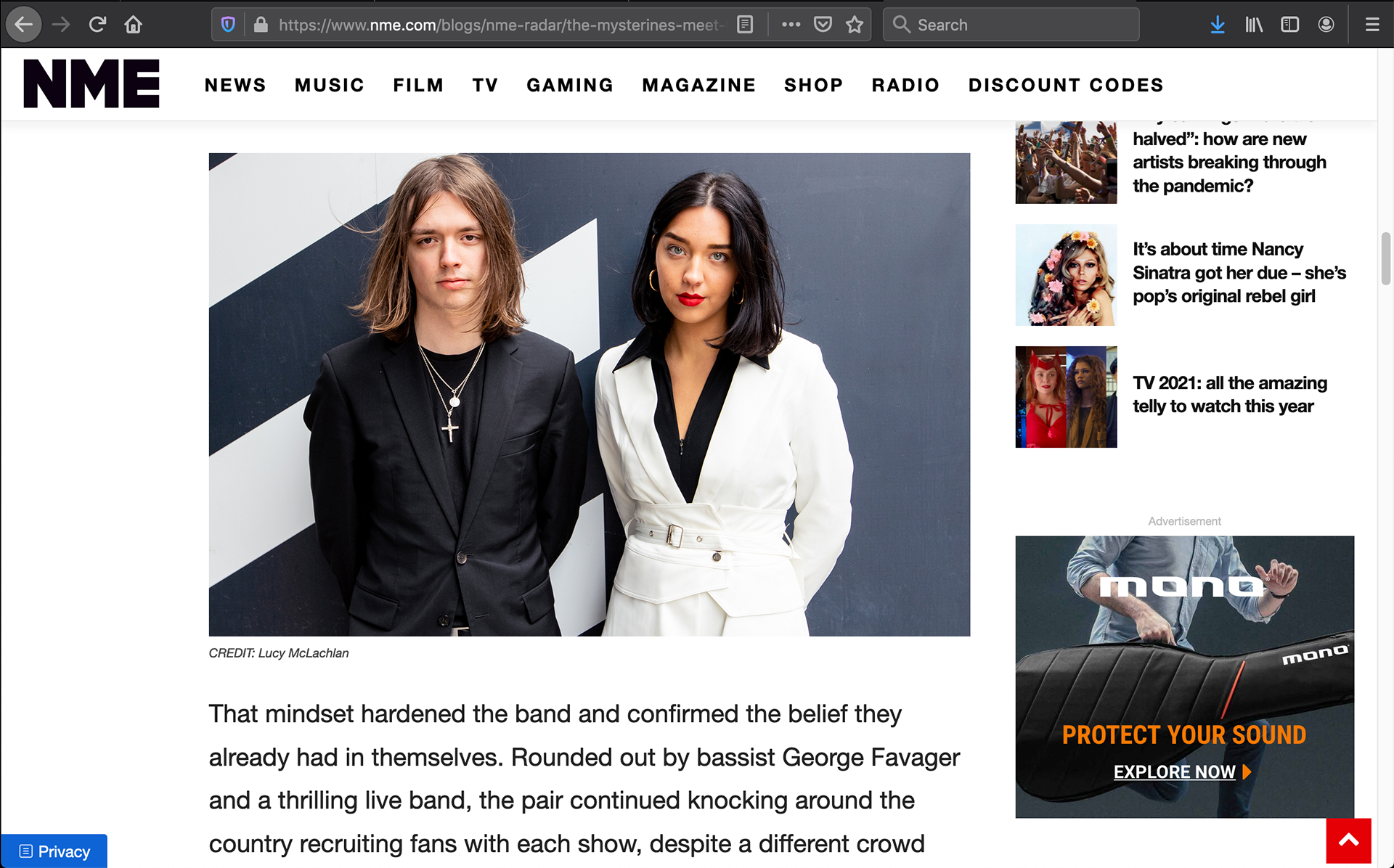The width and height of the screenshot is (1394, 868).
Task: Open the library bookshelf icon
Action: pyautogui.click(x=1254, y=25)
